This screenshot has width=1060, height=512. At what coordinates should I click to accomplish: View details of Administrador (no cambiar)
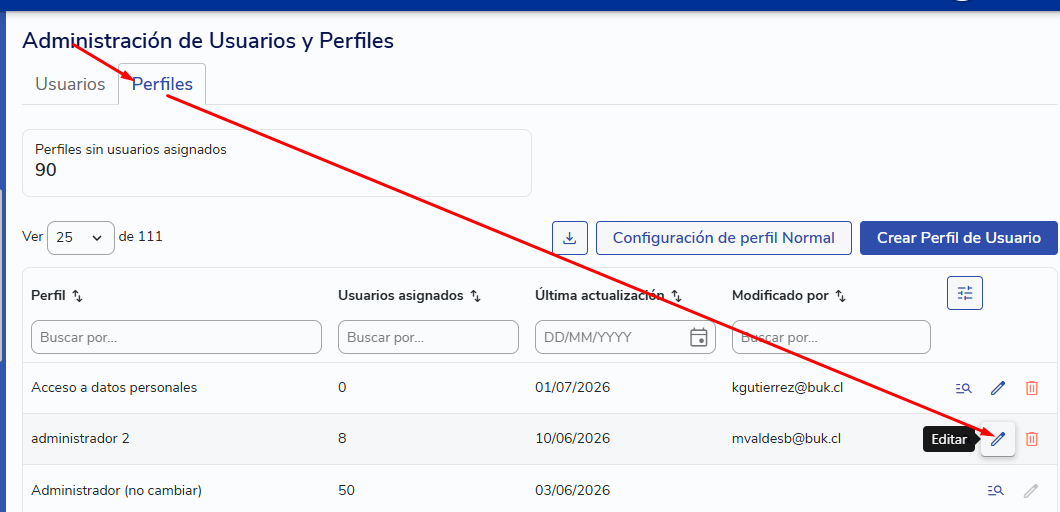point(996,491)
